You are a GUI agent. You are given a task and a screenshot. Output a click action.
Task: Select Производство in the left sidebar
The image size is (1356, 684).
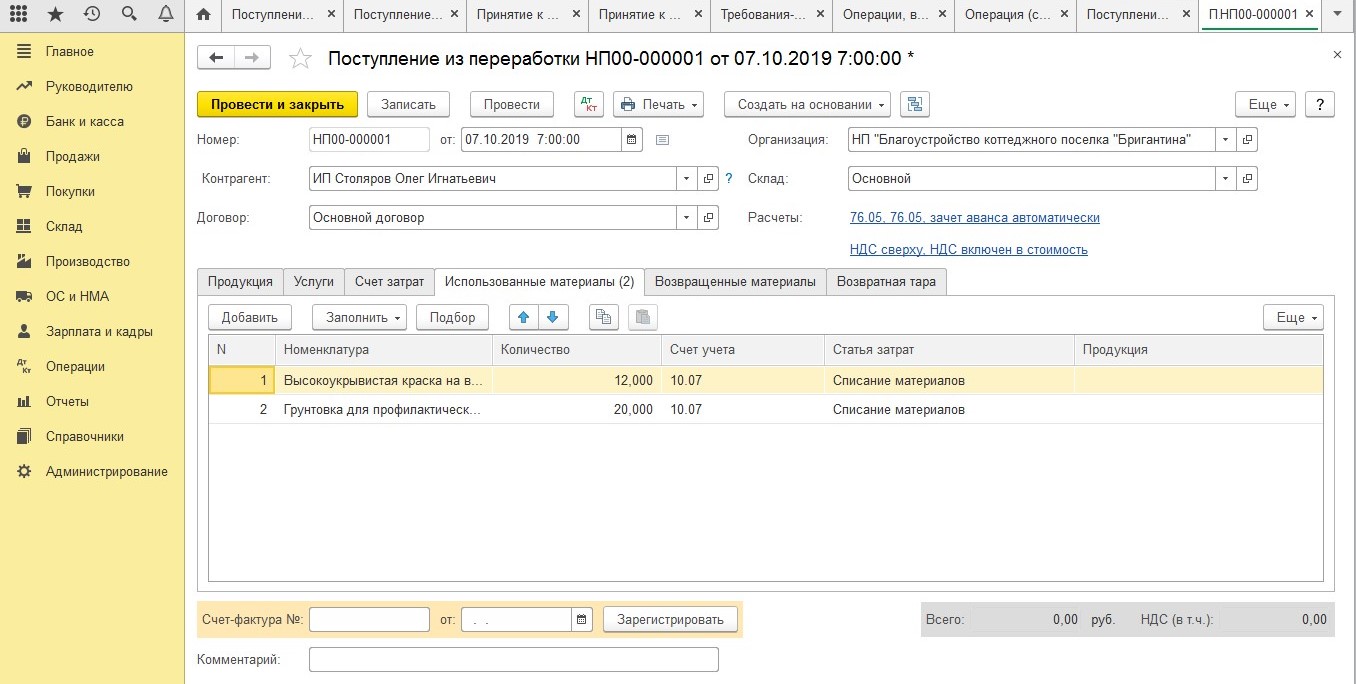(x=88, y=261)
